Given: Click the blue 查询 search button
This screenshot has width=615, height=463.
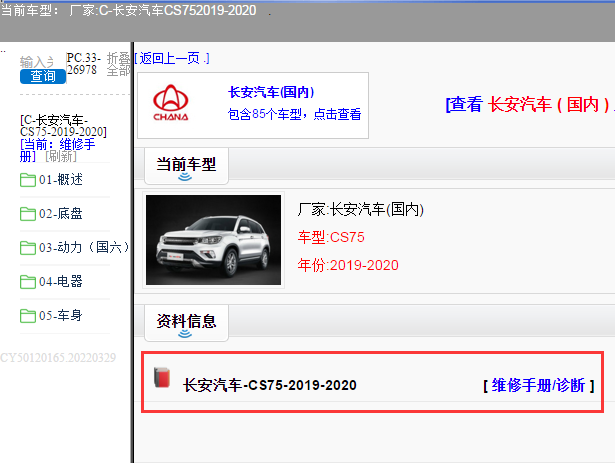Looking at the screenshot, I should coord(43,76).
